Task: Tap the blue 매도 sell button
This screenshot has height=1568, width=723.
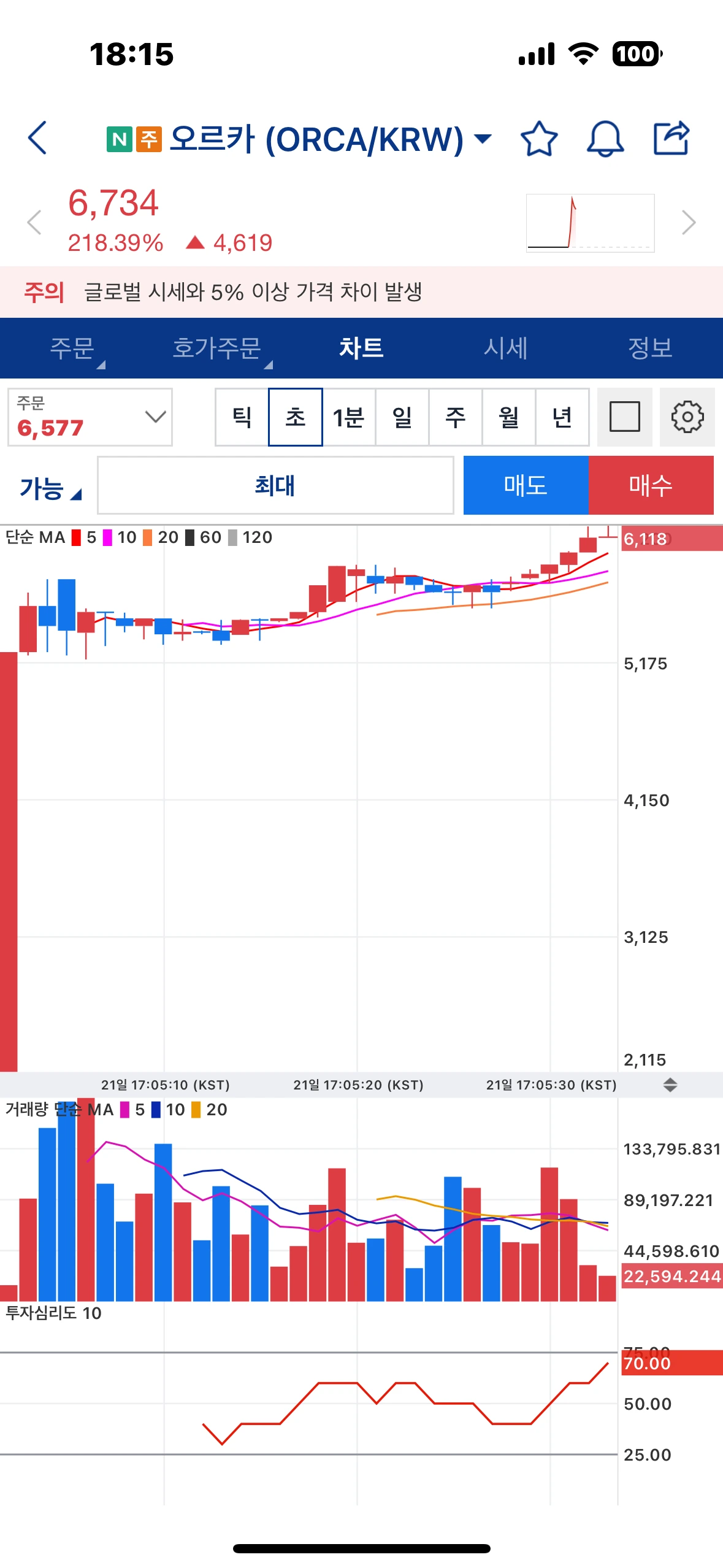Action: click(526, 485)
